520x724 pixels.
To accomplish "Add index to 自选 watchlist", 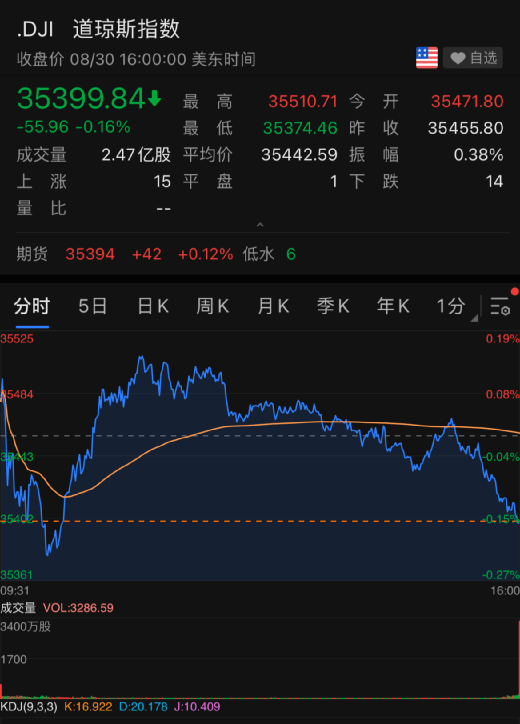I will click(x=473, y=58).
